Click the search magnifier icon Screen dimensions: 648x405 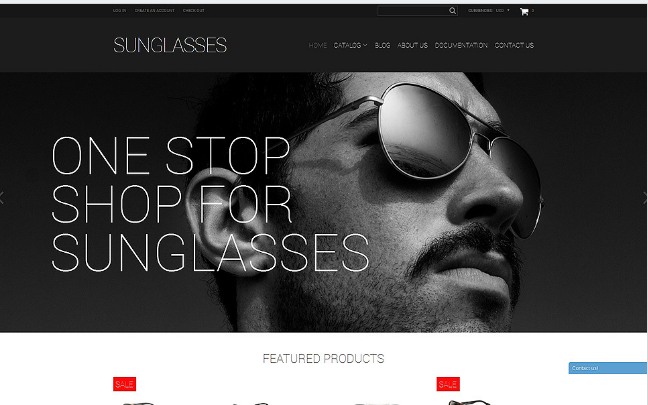(453, 11)
